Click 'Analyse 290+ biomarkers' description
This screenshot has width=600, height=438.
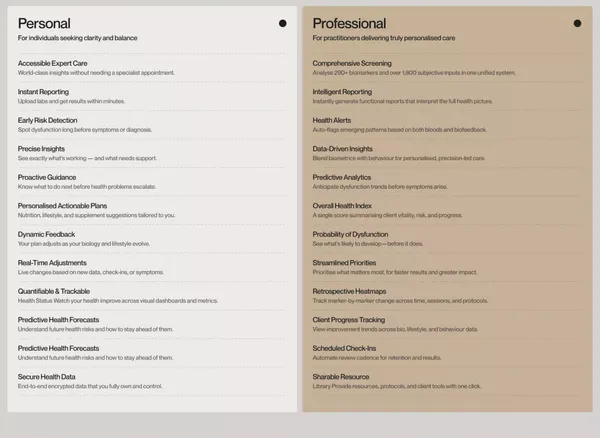tap(414, 73)
